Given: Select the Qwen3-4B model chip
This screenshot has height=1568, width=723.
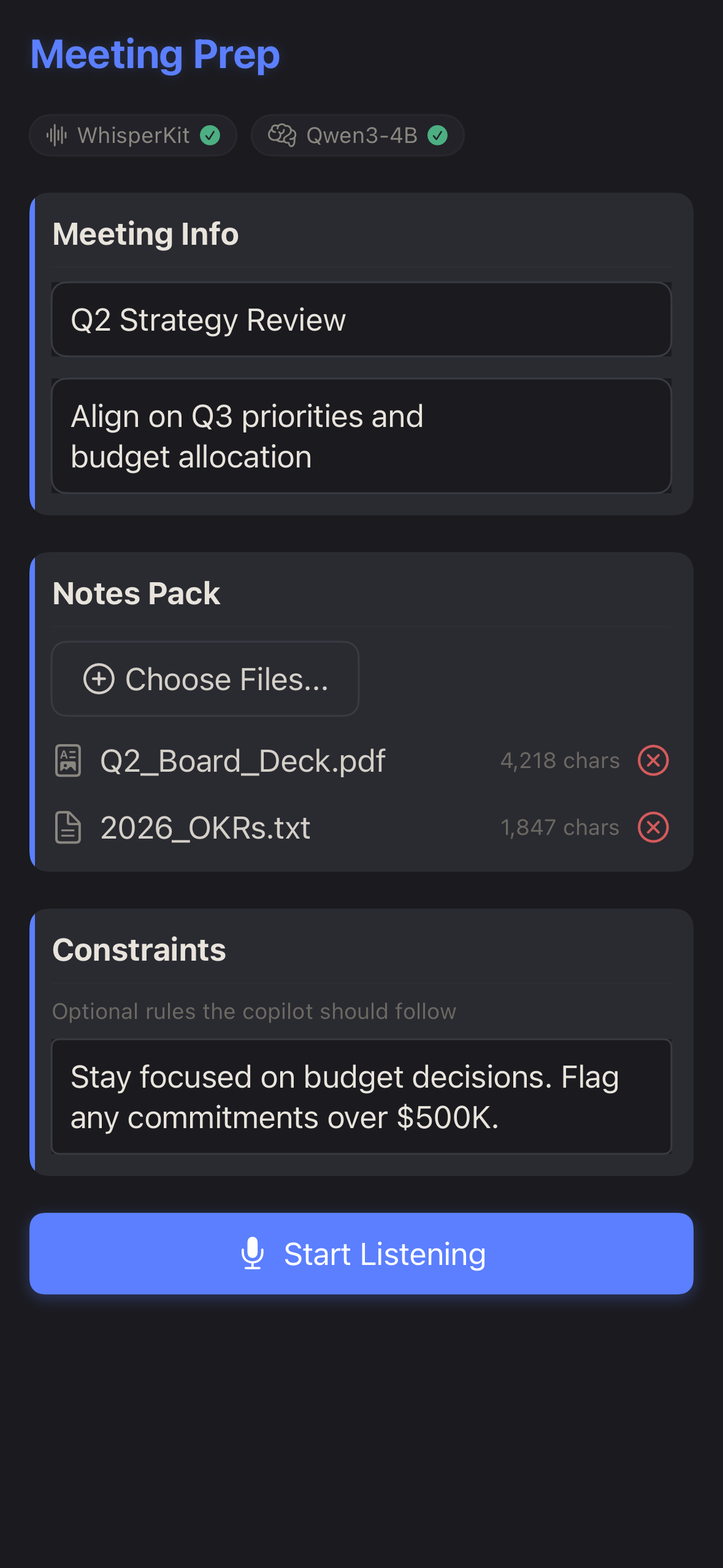Looking at the screenshot, I should pos(358,136).
